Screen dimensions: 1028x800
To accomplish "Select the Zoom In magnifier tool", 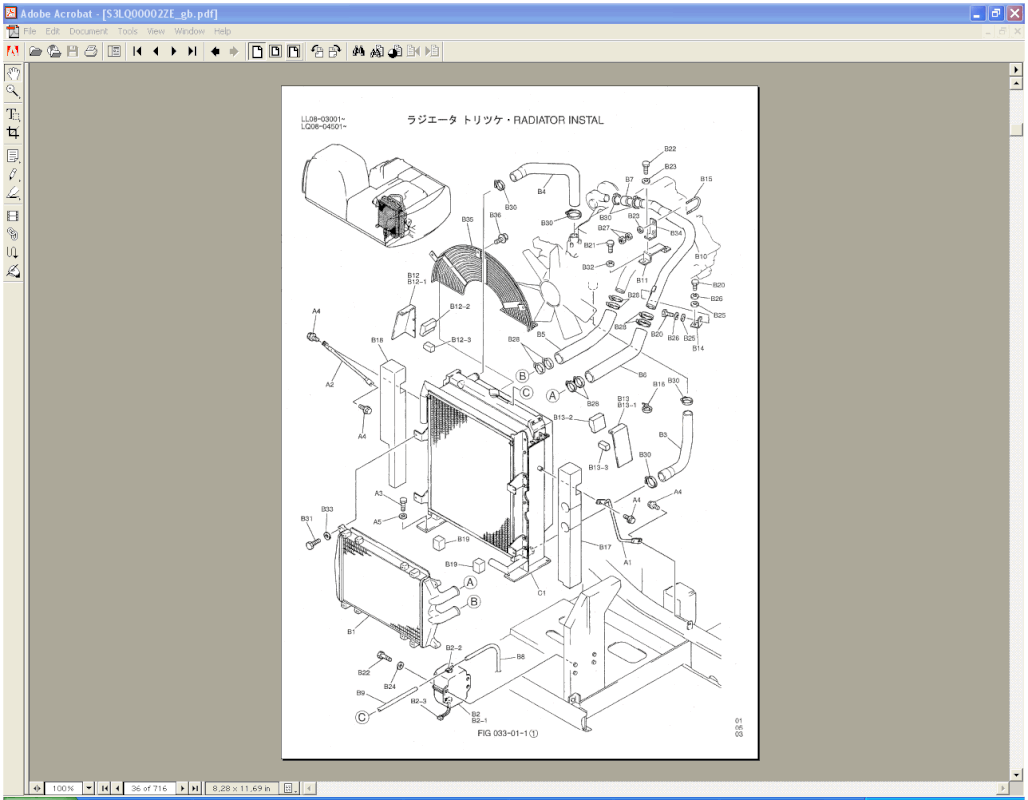I will coord(12,91).
